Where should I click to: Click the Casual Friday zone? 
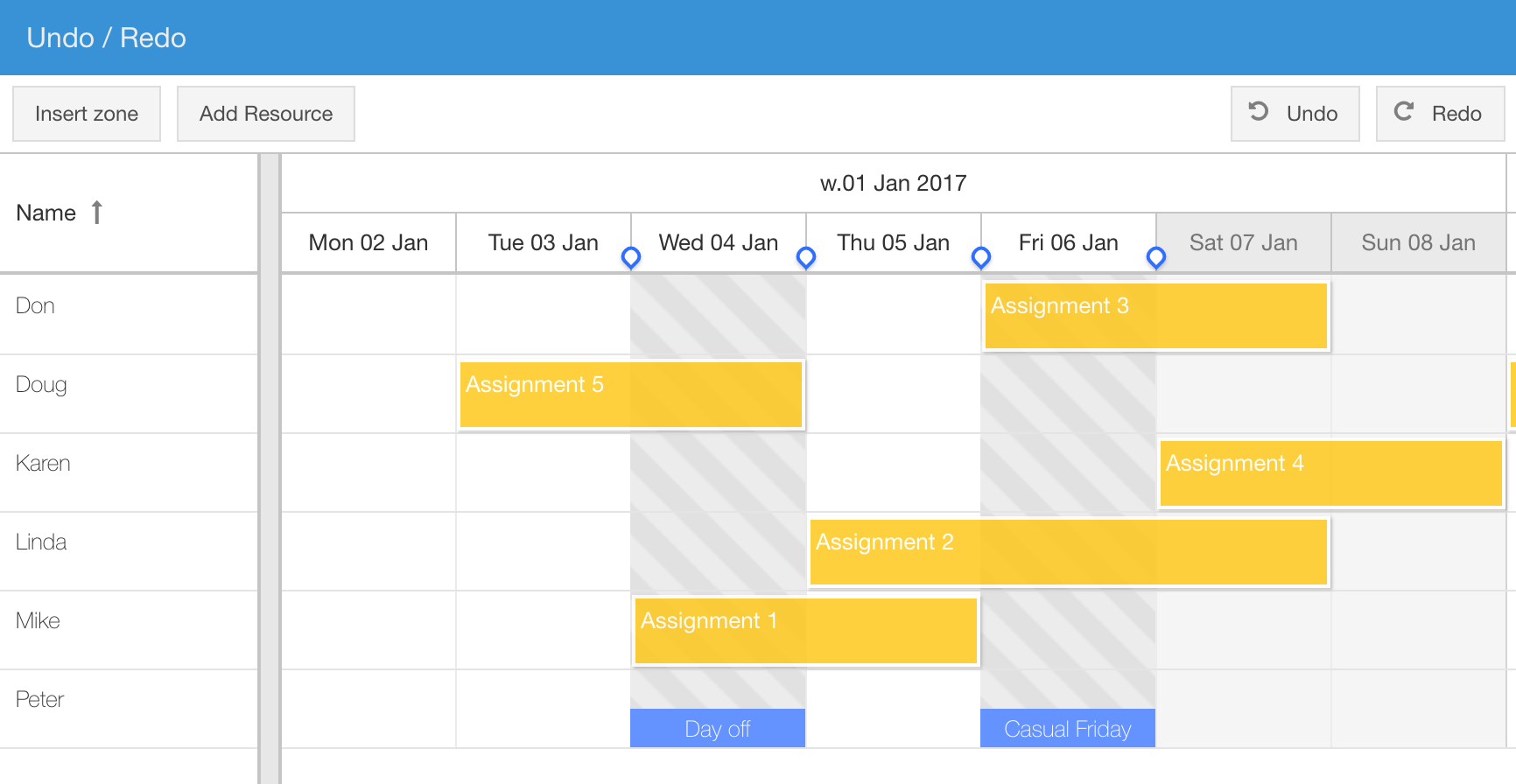(x=1068, y=727)
